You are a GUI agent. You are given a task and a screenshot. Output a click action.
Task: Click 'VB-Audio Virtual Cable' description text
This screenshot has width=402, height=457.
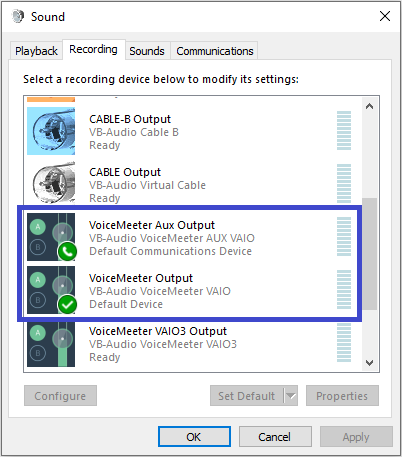coord(147,185)
